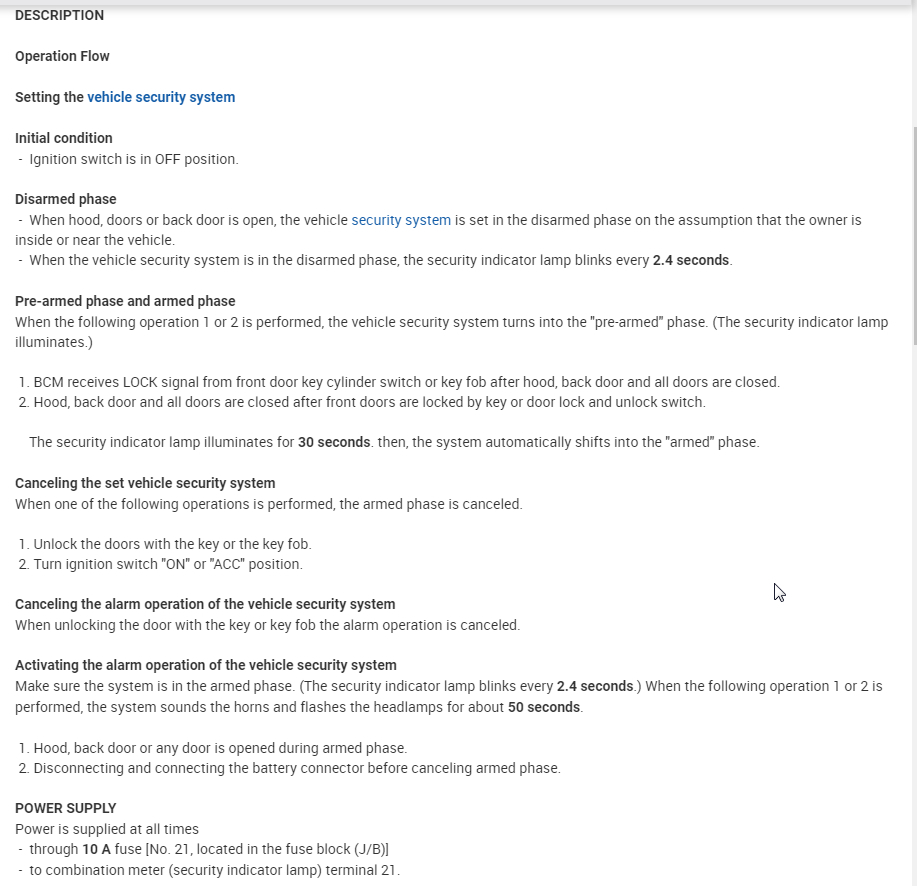Click the "Ignition switch is in OFF position" line
The image size is (917, 886).
coord(133,159)
